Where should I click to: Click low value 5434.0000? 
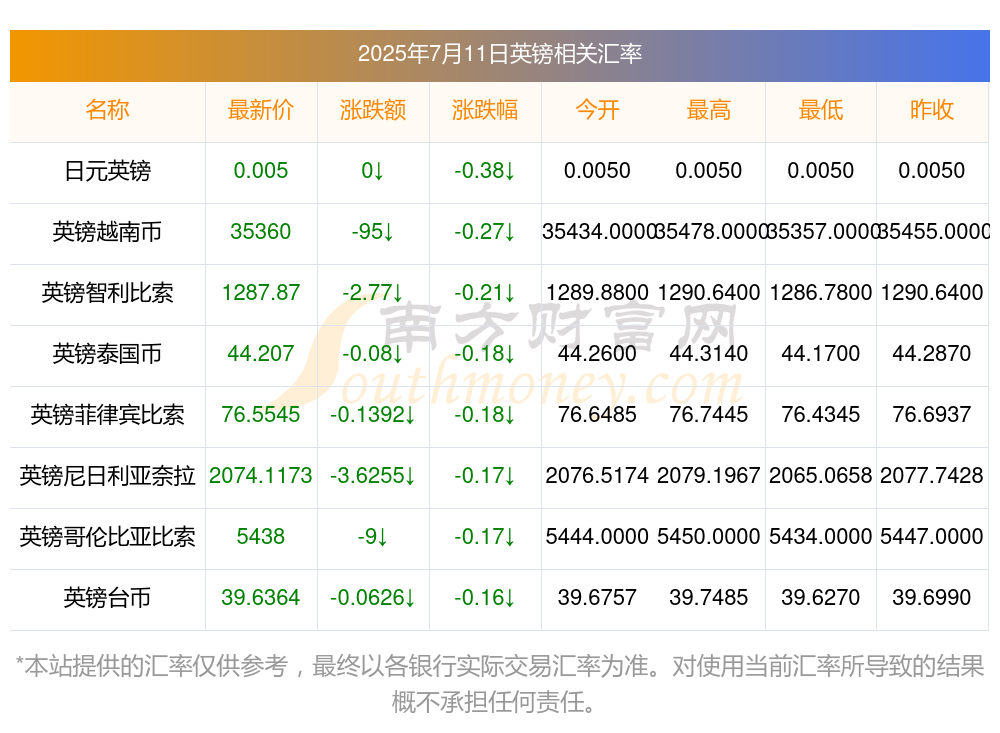click(x=821, y=537)
